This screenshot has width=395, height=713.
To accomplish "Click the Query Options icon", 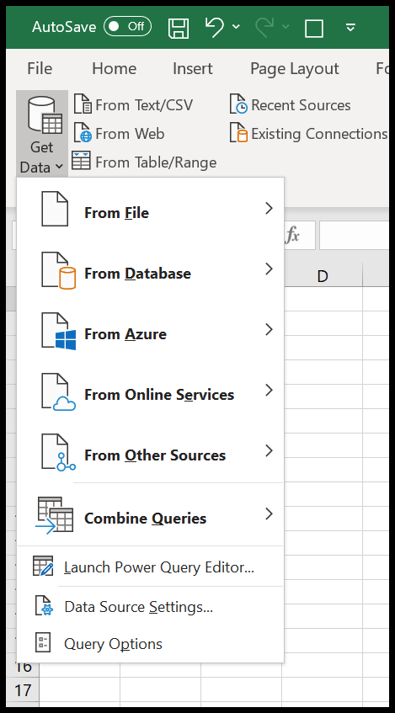I will [x=43, y=643].
